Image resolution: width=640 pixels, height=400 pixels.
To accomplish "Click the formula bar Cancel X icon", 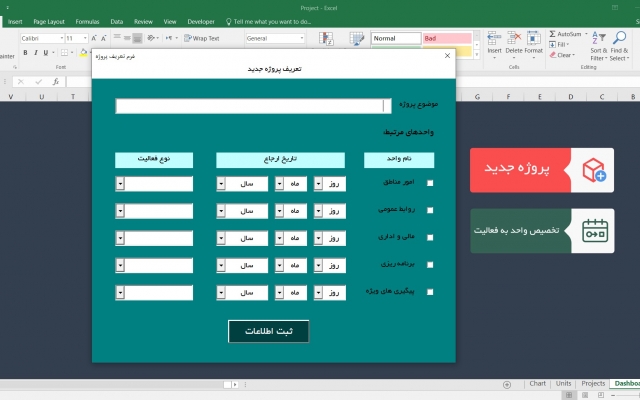I will coord(21,82).
